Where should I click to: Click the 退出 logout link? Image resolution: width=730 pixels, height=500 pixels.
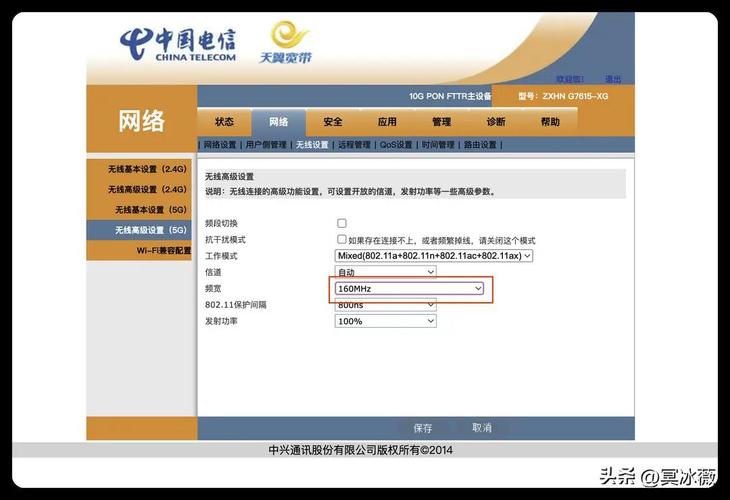(613, 79)
